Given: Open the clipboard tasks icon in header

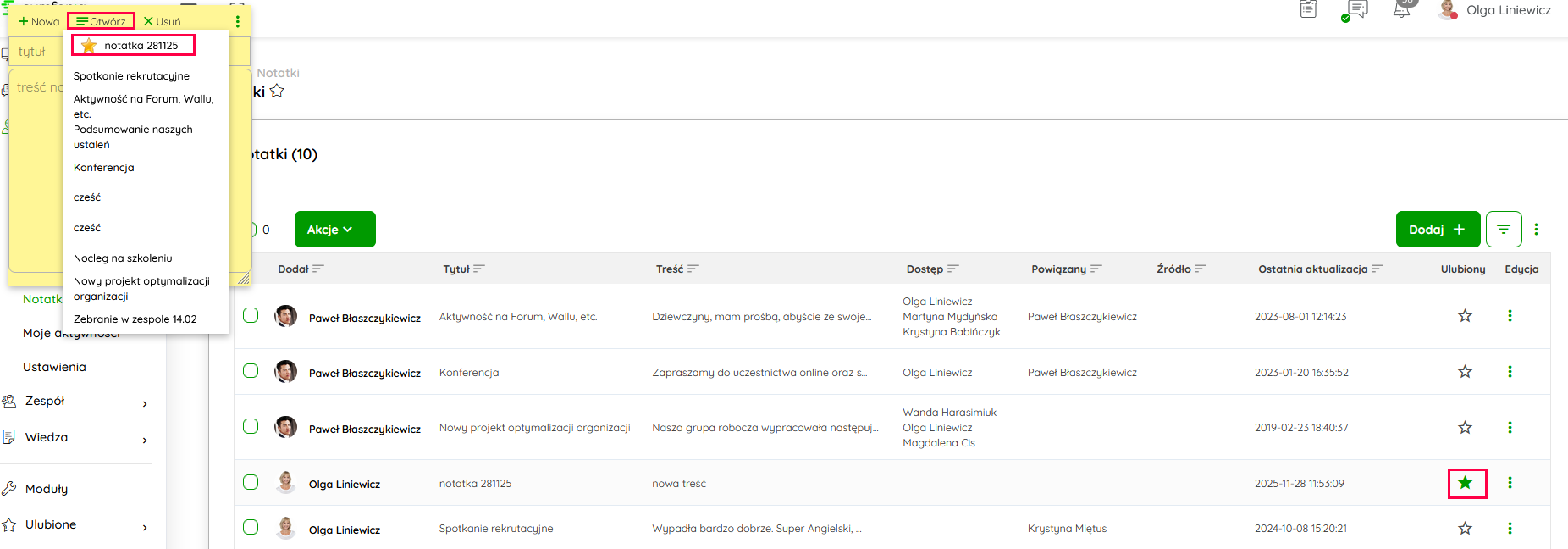Looking at the screenshot, I should (1308, 10).
